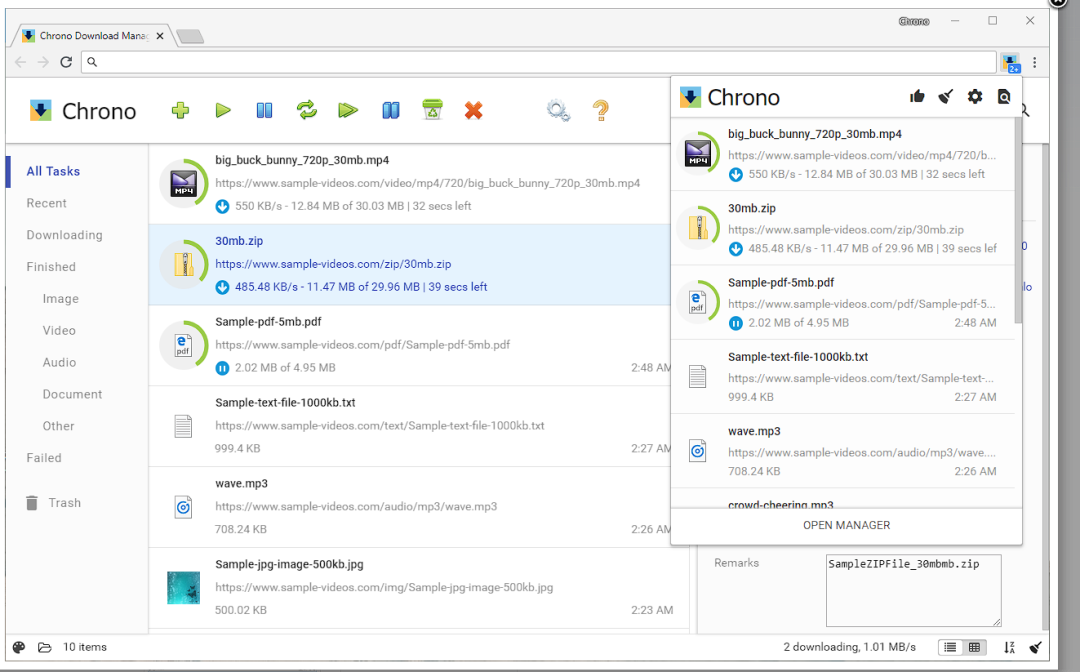Click paused icon on Sample-pdf-5mb.pdf in popup
The width and height of the screenshot is (1080, 672).
736,323
